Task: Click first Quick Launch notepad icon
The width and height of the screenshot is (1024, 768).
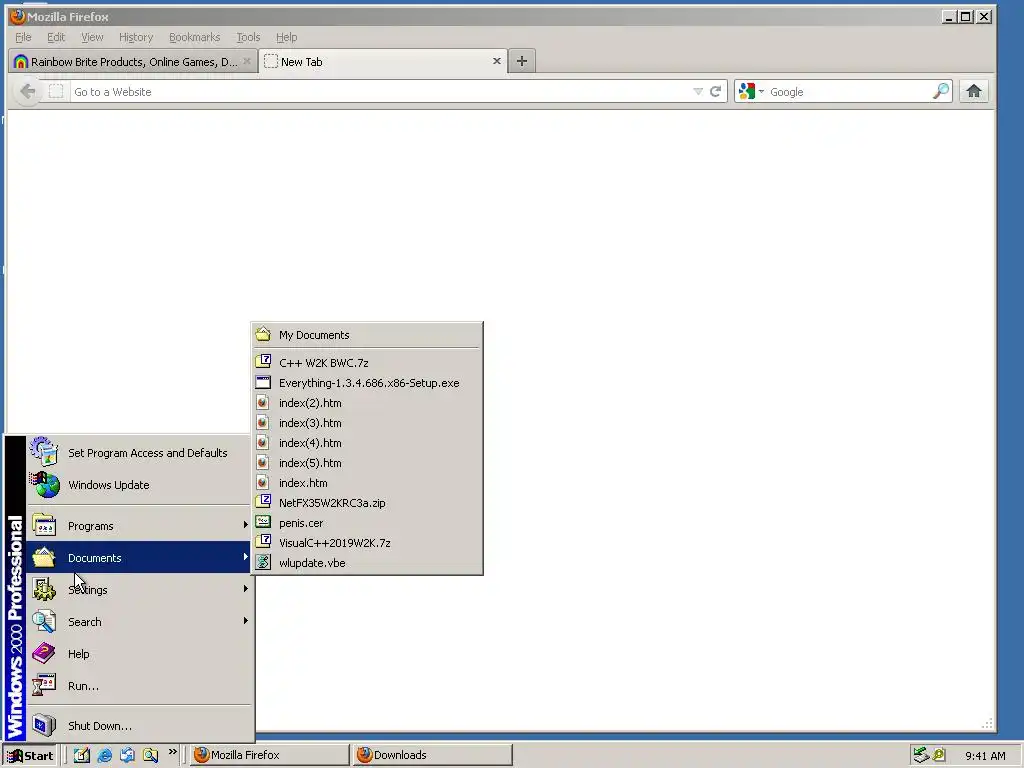Action: click(82, 755)
